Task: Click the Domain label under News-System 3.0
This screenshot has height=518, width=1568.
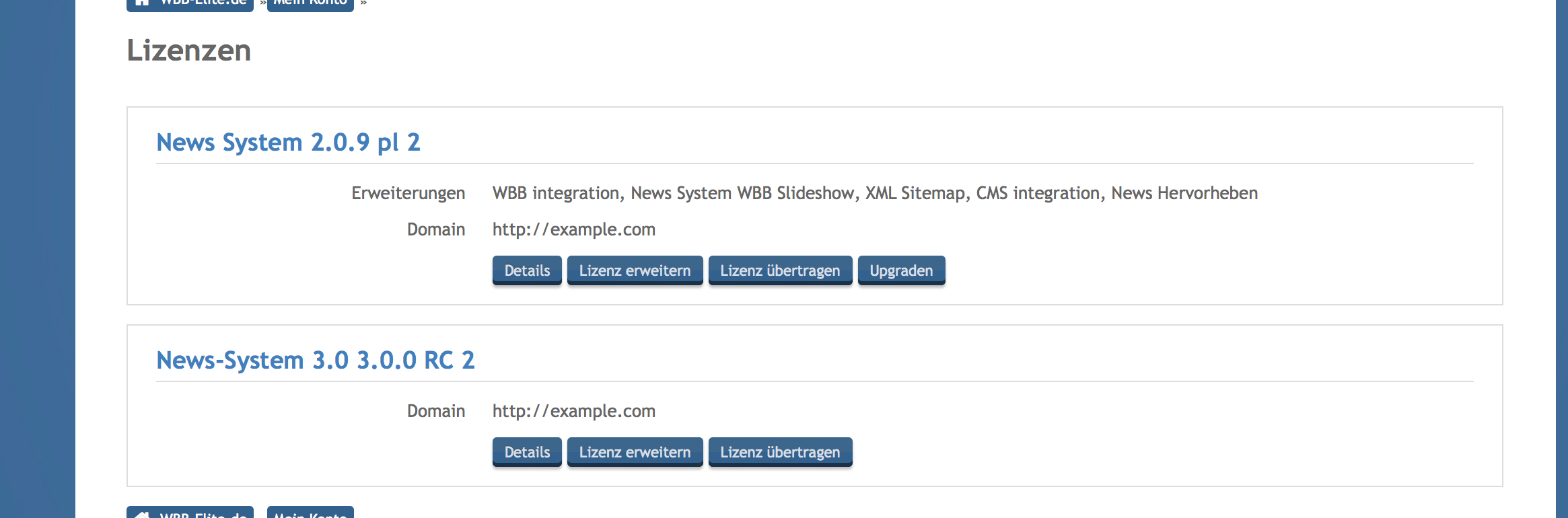Action: (x=435, y=412)
